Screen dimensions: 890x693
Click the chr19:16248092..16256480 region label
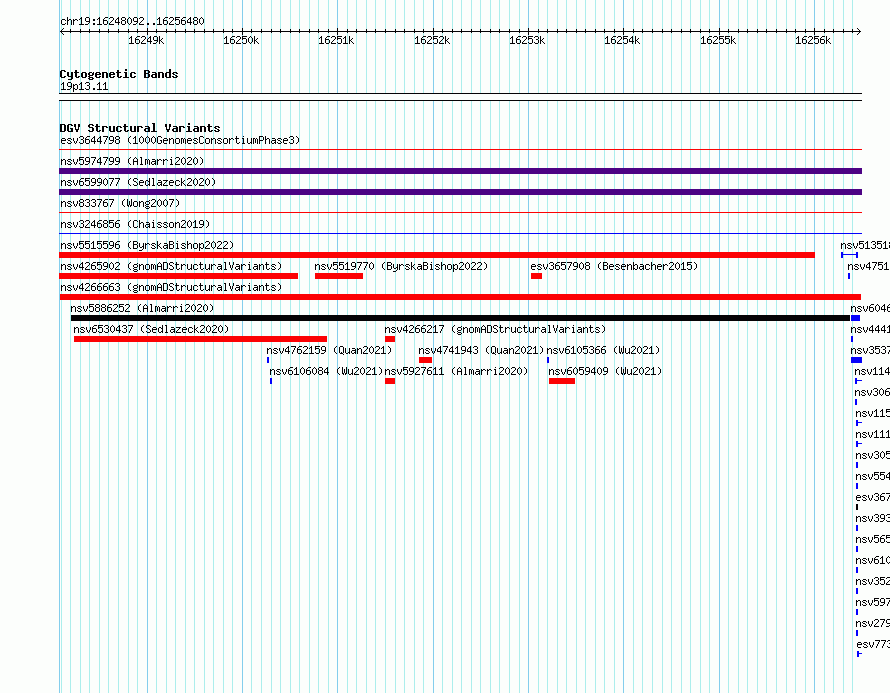tap(132, 21)
